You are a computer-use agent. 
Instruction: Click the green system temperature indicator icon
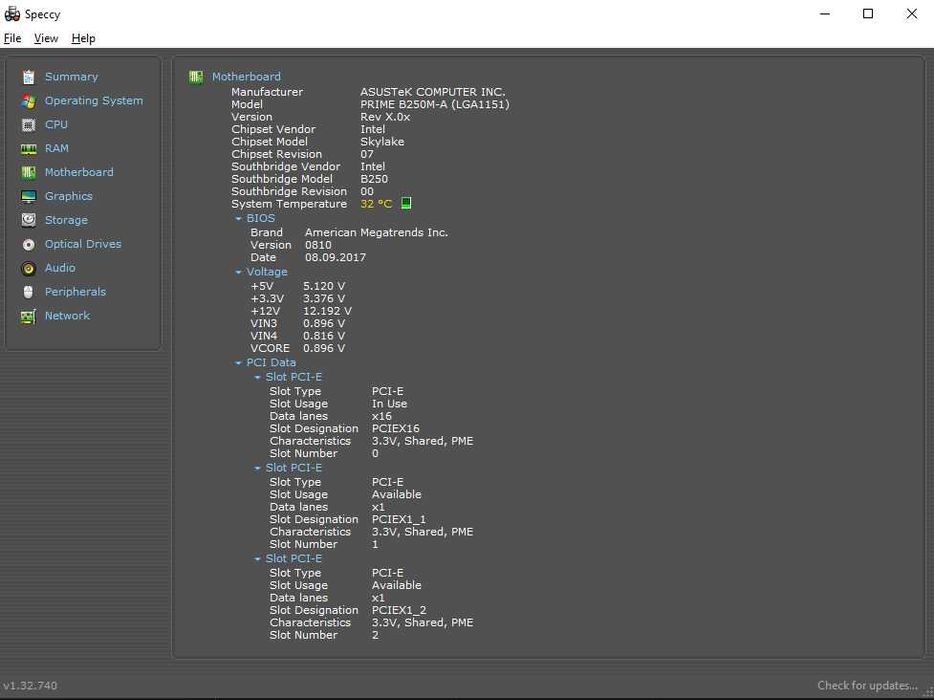click(406, 204)
